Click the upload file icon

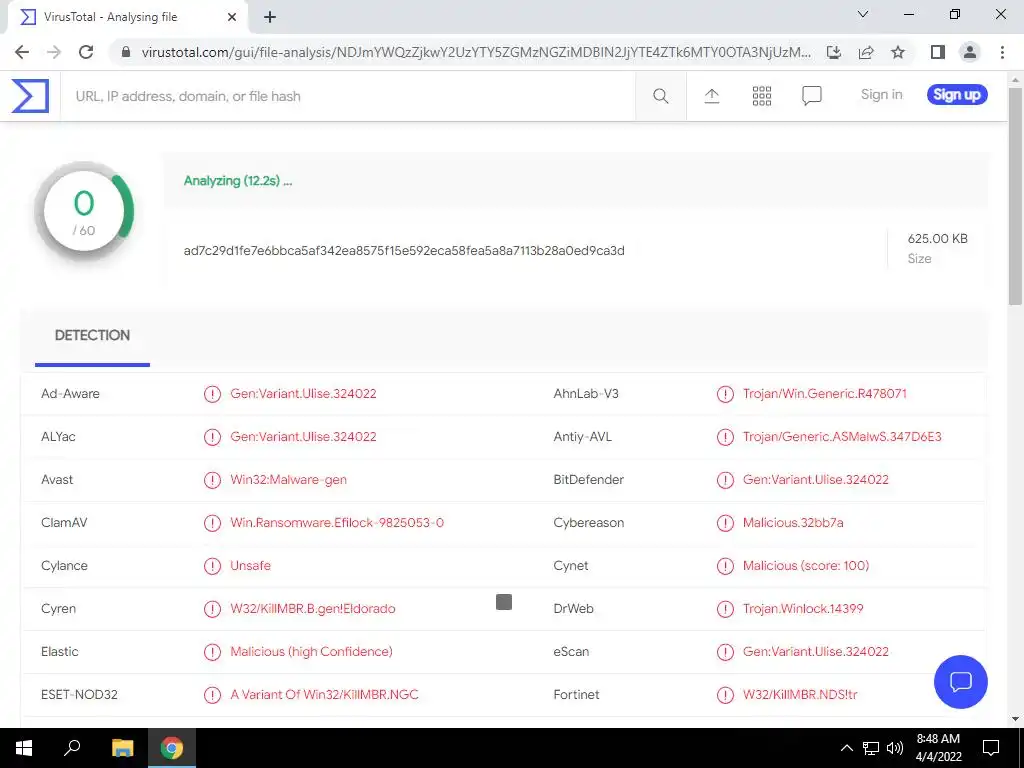712,96
